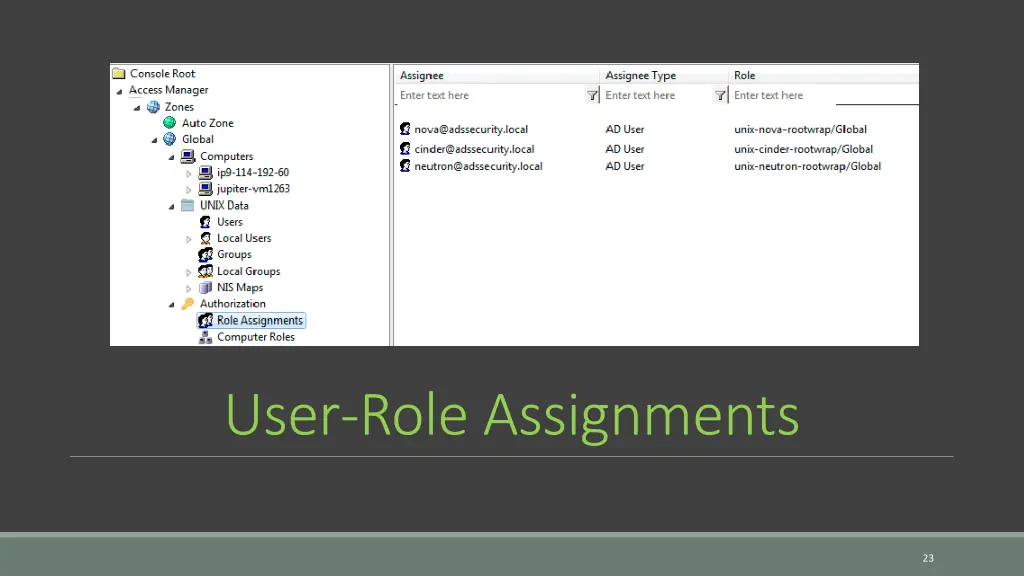The width and height of the screenshot is (1024, 576).
Task: Click the Zones globe icon
Action: pos(153,106)
